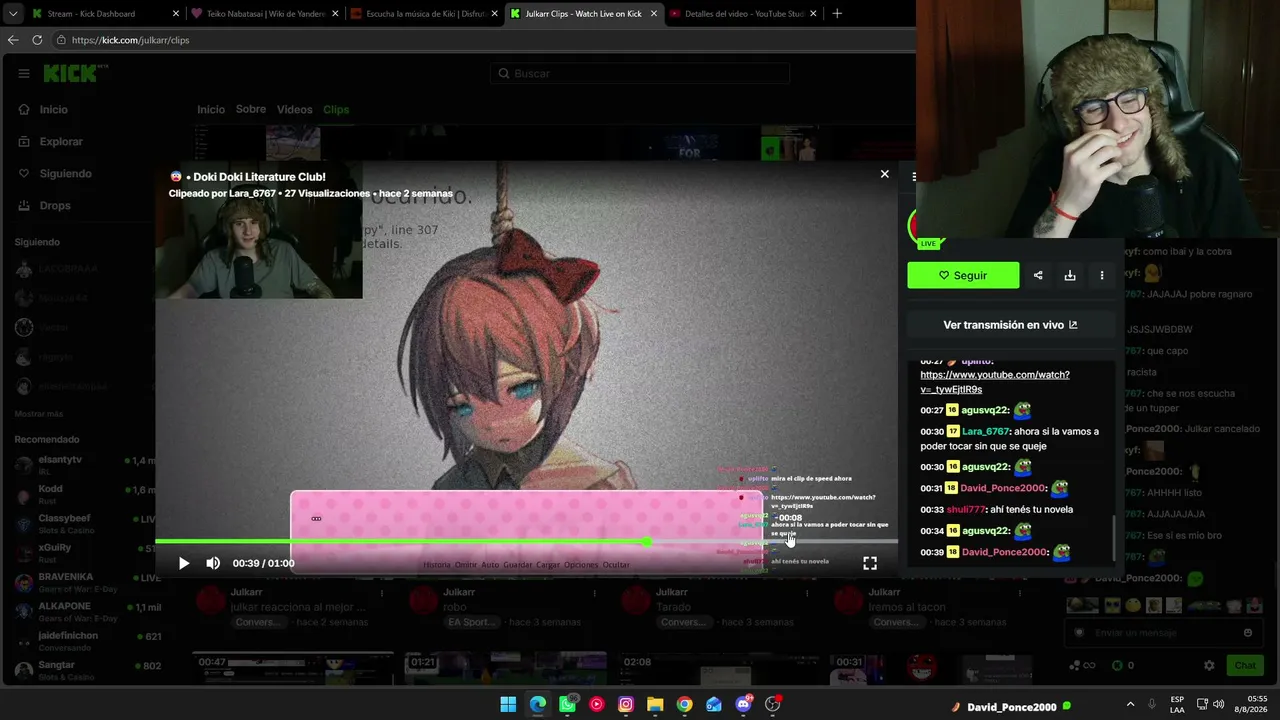Send message with green Chat button
Viewport: 1280px width, 720px height.
coord(1245,666)
